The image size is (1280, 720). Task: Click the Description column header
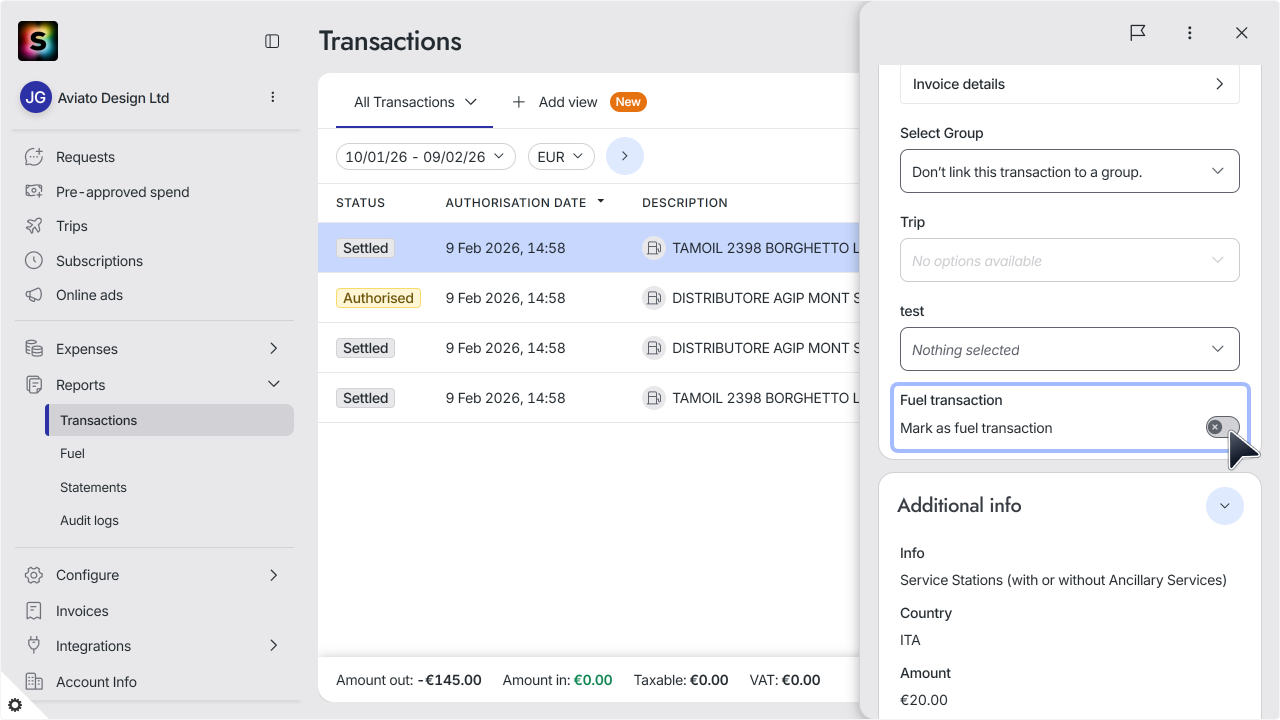tap(685, 202)
